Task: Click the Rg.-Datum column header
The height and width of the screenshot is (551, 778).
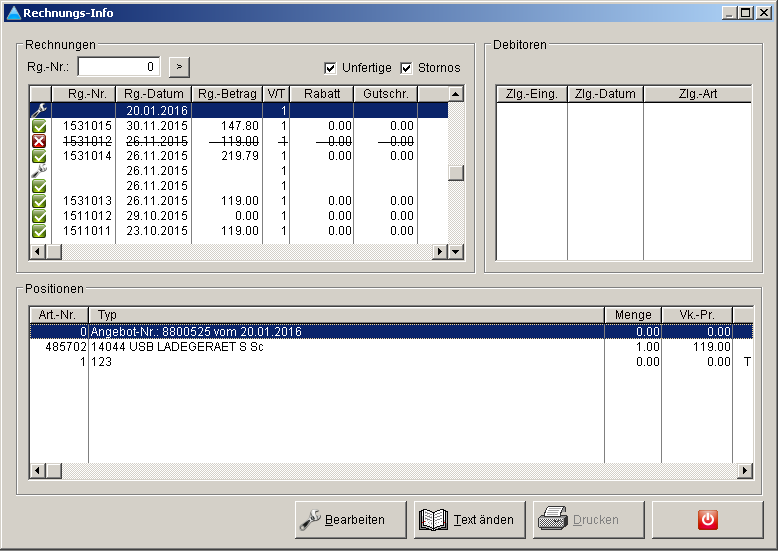Action: click(x=153, y=94)
